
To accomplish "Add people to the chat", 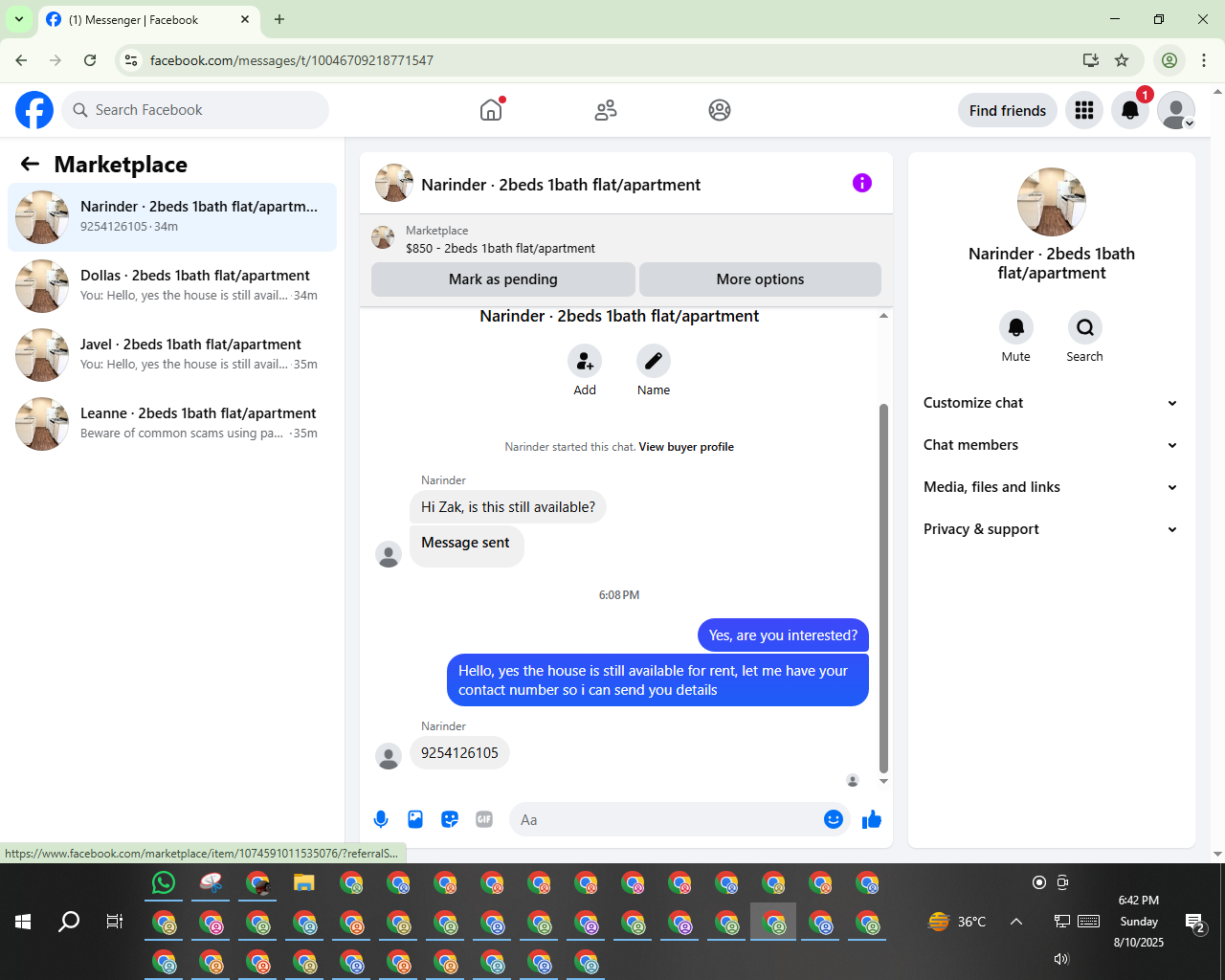I will pyautogui.click(x=585, y=361).
